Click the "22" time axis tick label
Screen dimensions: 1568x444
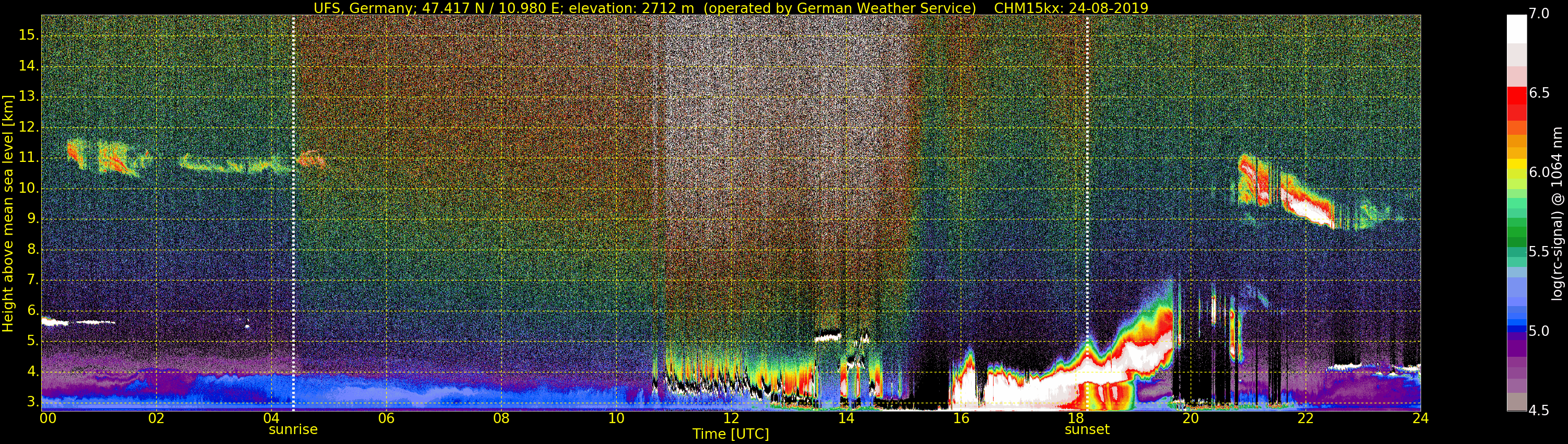pyautogui.click(x=1306, y=418)
